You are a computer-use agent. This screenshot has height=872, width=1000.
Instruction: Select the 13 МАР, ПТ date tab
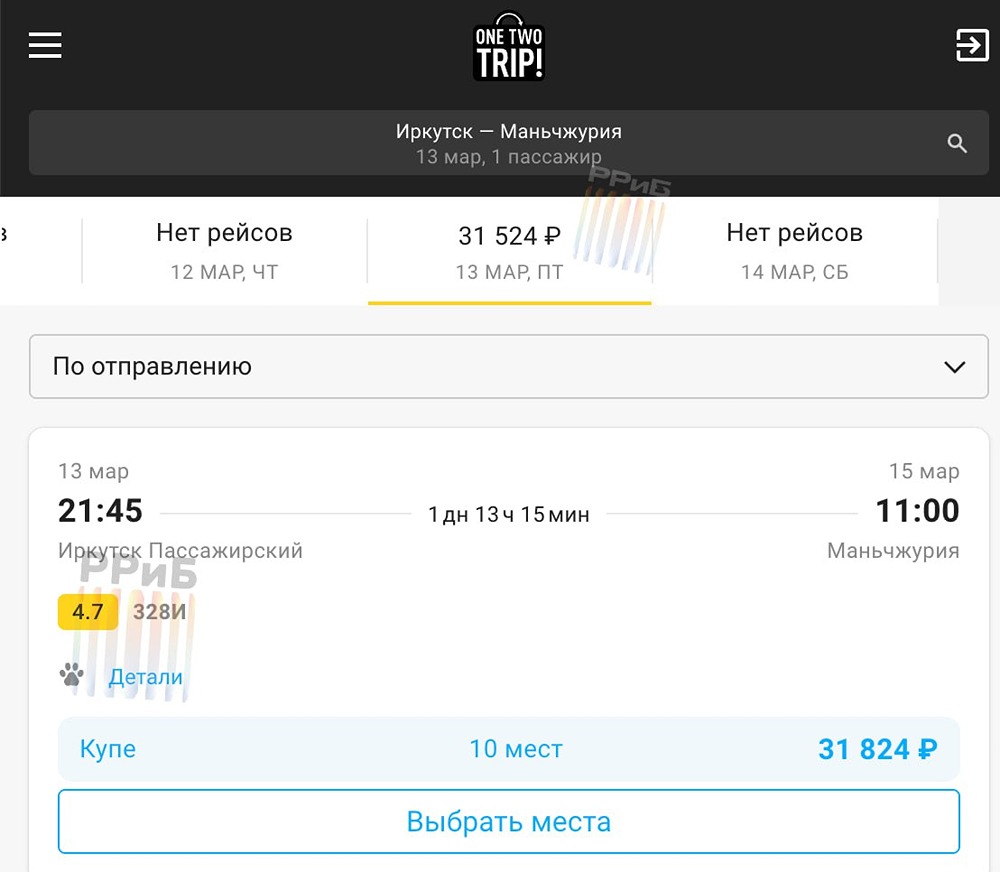509,250
